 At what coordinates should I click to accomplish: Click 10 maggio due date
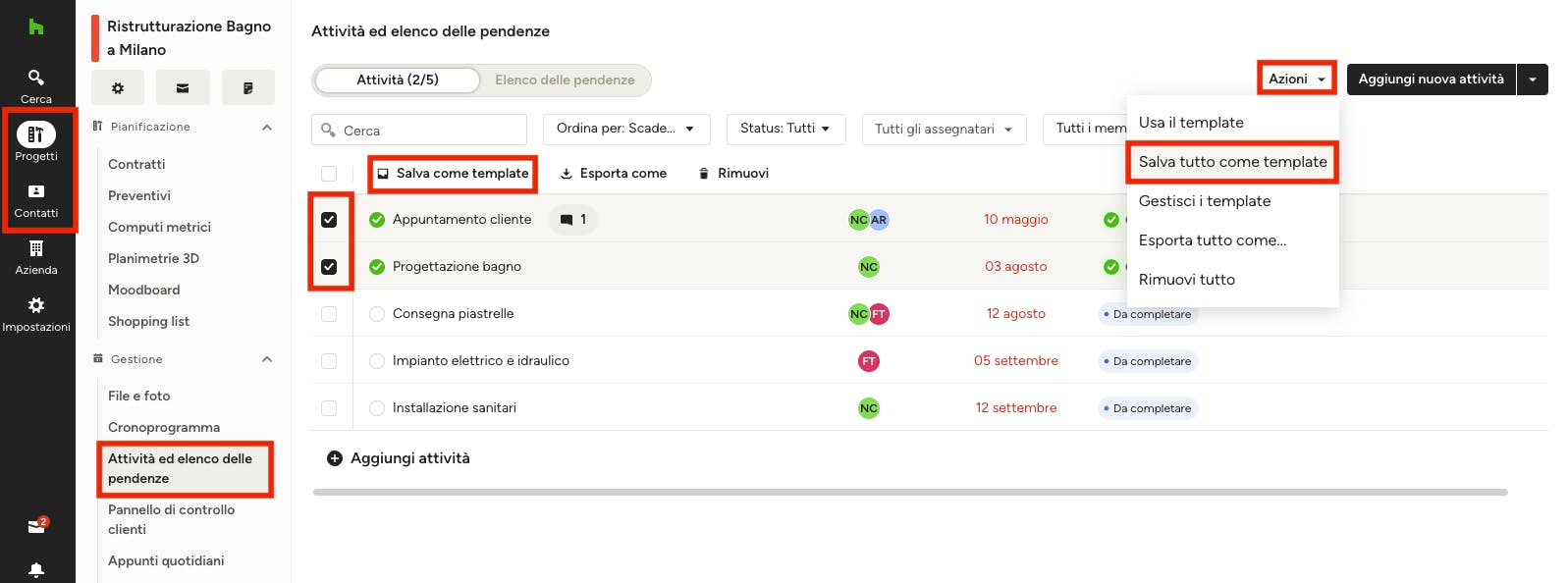coord(1016,220)
